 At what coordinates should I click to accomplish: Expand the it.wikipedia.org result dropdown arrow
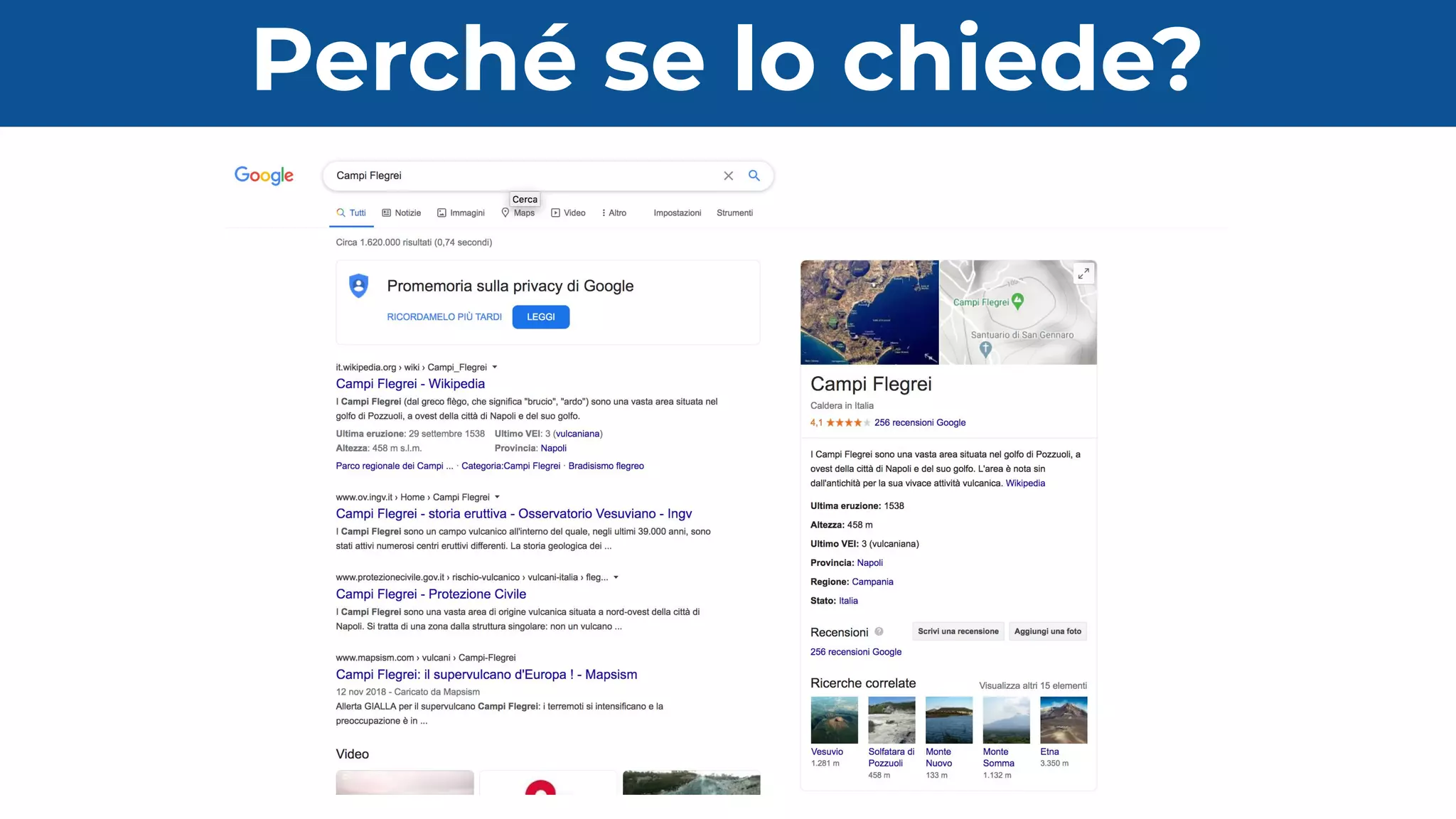(495, 367)
